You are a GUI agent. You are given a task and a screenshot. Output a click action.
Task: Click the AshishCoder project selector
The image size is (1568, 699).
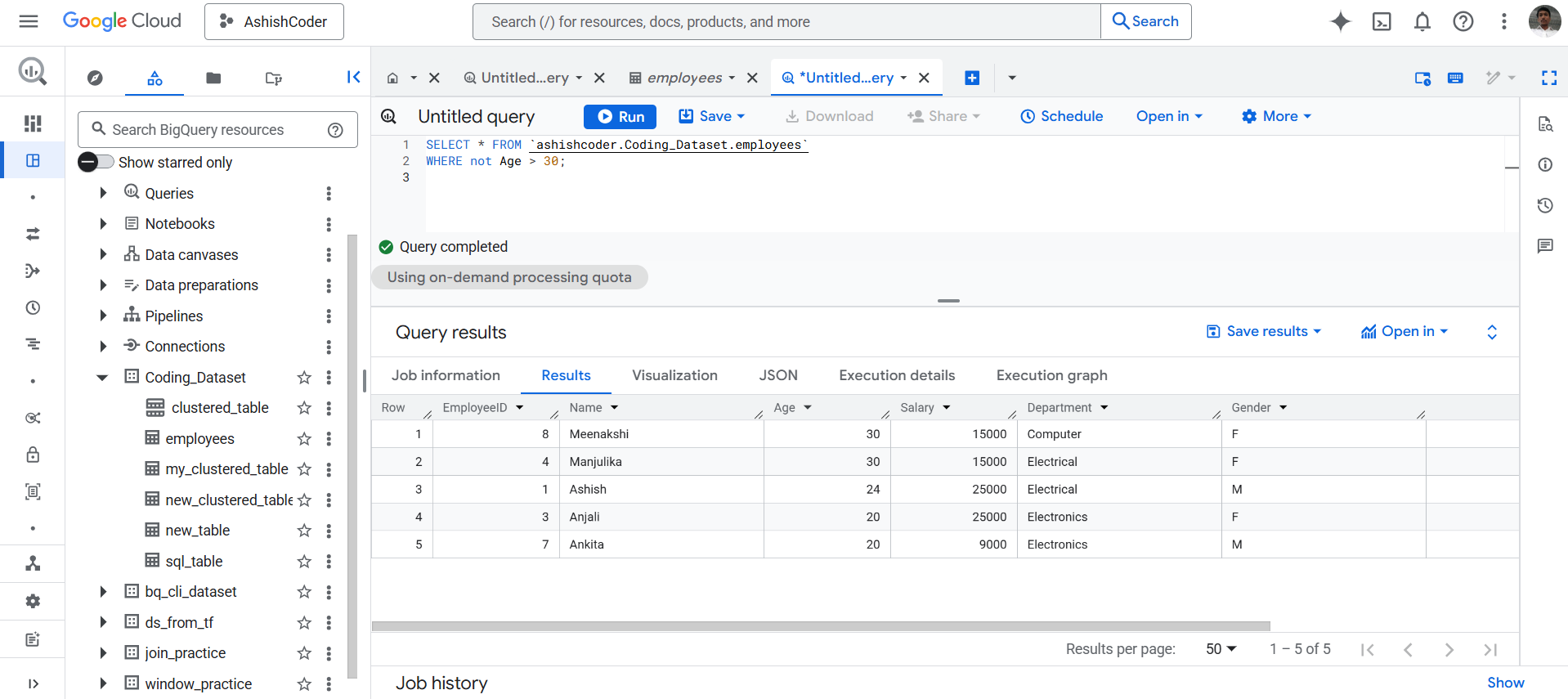pyautogui.click(x=274, y=21)
